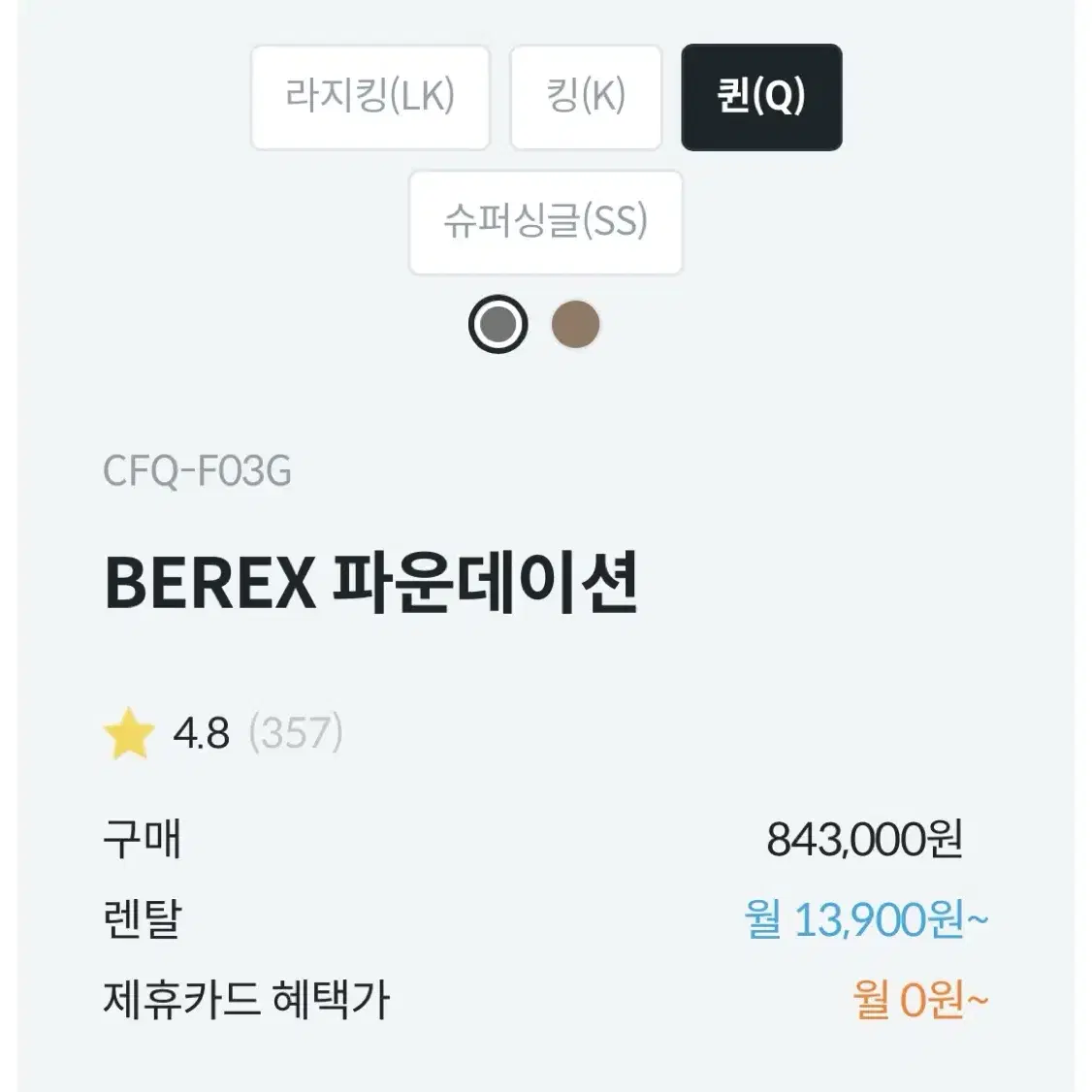Image resolution: width=1092 pixels, height=1092 pixels.
Task: Click the 구매 label
Action: [x=142, y=839]
